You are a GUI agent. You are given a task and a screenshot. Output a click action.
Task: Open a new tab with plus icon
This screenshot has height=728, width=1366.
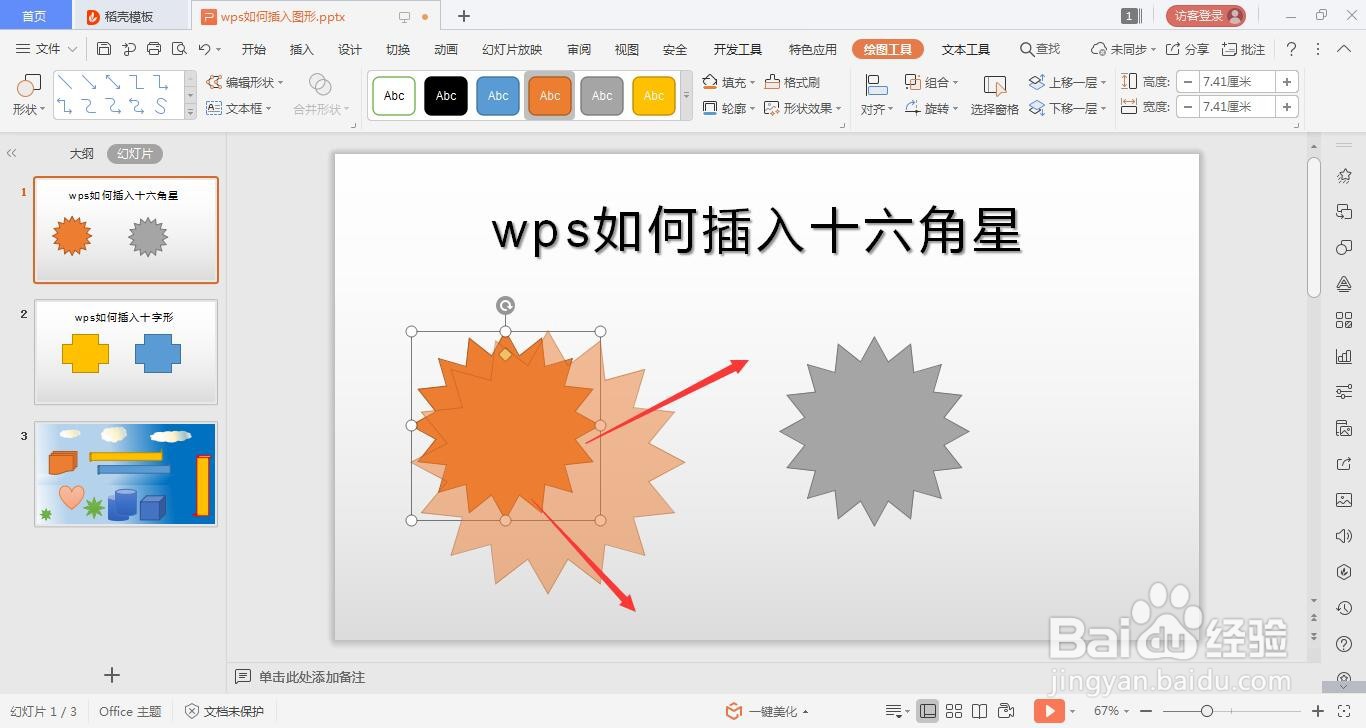pyautogui.click(x=464, y=16)
